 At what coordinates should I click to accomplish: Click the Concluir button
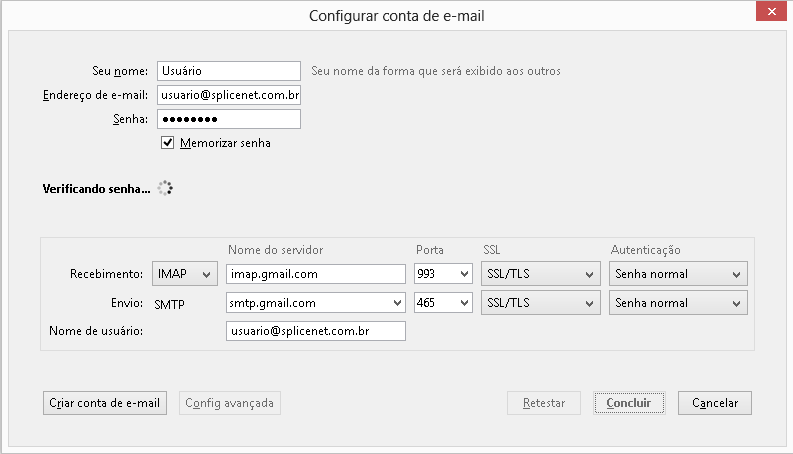click(629, 403)
